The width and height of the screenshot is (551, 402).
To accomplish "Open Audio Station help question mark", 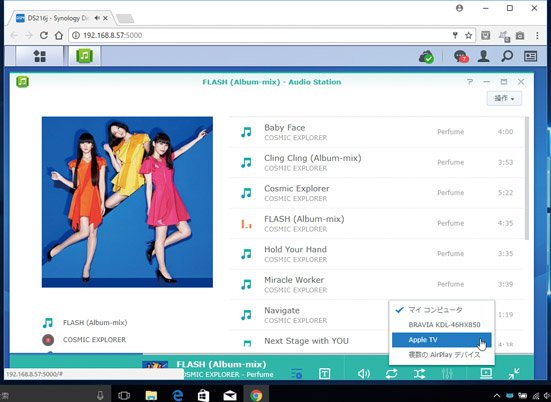I will 469,82.
